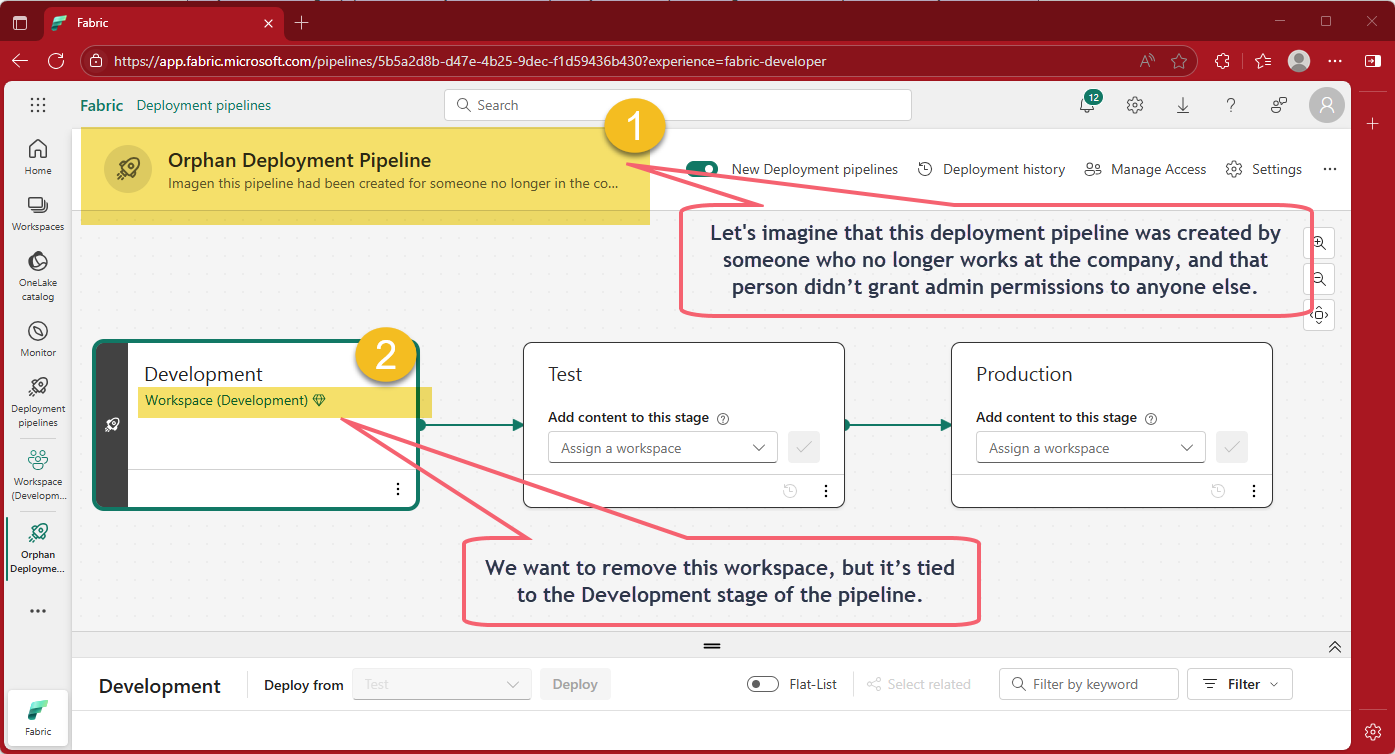
Task: Open Fabric experience switcher at bottom left
Action: (x=38, y=718)
